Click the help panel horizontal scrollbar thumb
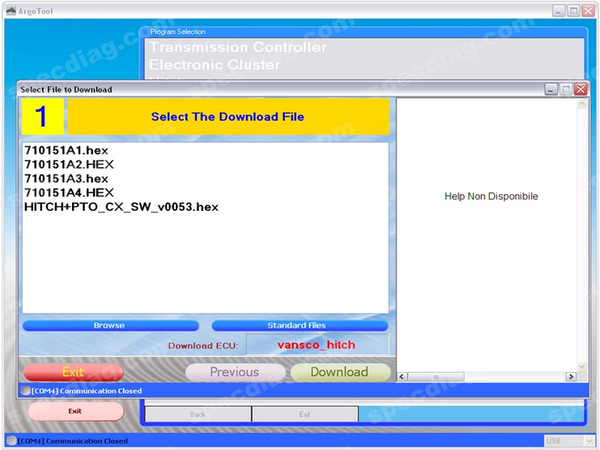This screenshot has width=600, height=450. (x=436, y=377)
